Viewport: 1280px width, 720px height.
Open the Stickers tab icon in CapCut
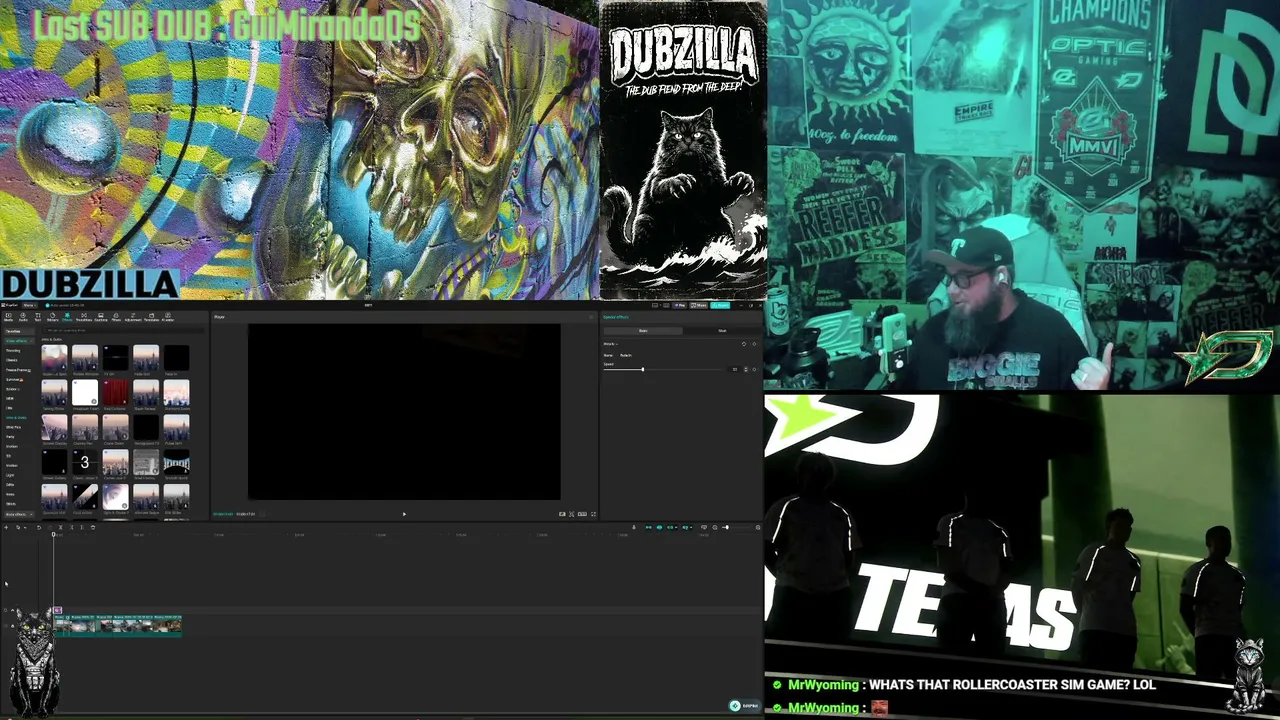53,317
